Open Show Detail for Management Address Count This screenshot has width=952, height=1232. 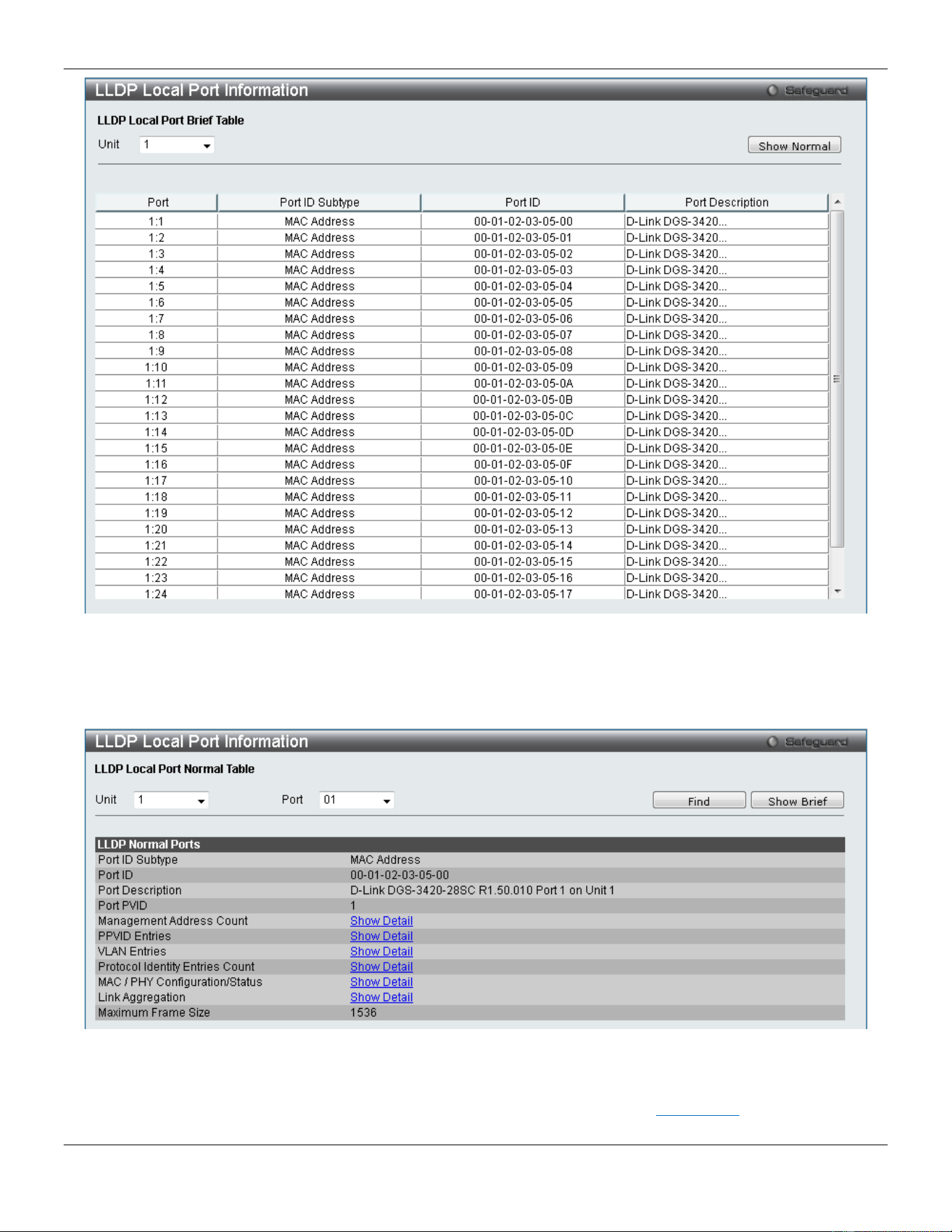click(x=381, y=921)
